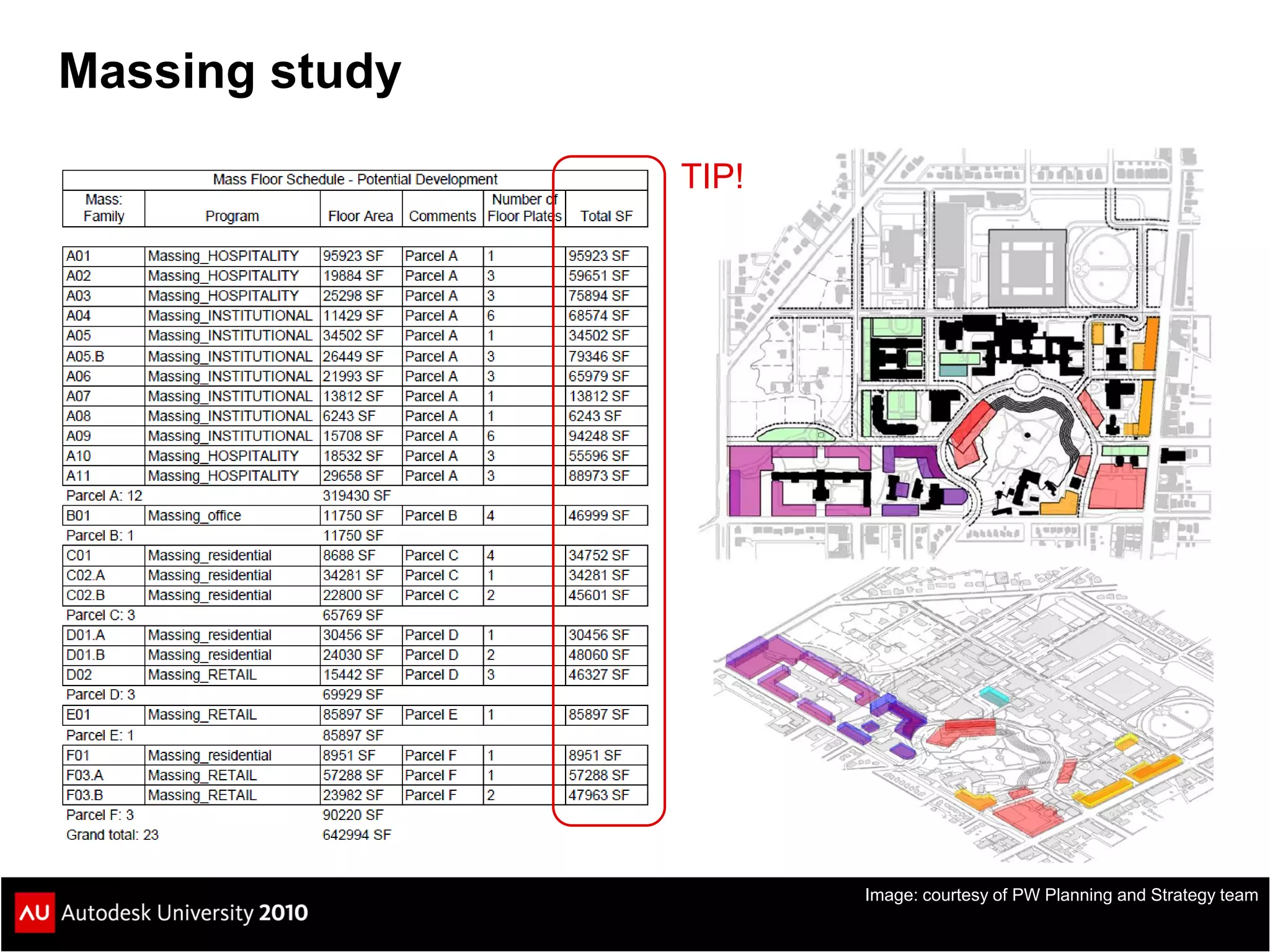1270x952 pixels.
Task: Click the Parcel A: 12 subtotal label
Action: click(104, 496)
